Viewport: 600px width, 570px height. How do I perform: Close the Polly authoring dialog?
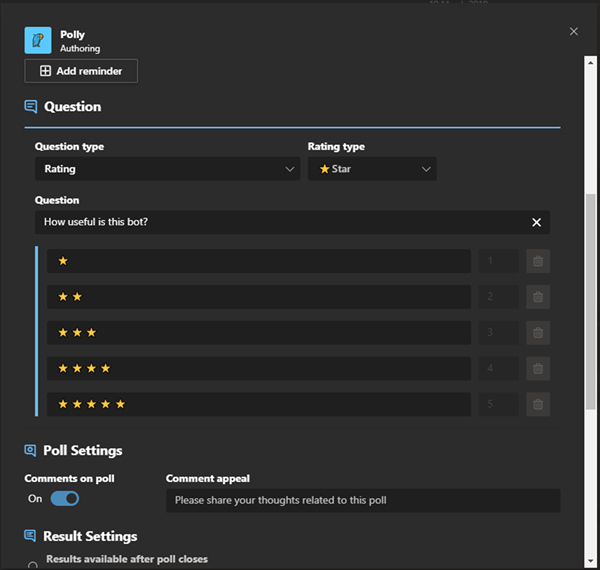(x=574, y=32)
